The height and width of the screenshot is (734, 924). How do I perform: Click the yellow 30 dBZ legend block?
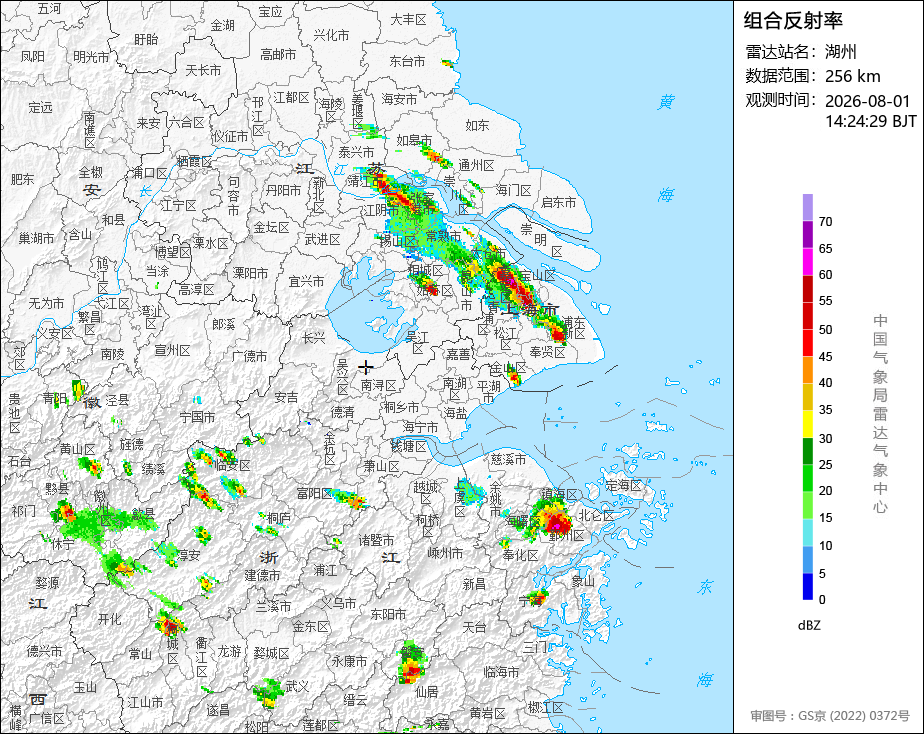(x=808, y=424)
